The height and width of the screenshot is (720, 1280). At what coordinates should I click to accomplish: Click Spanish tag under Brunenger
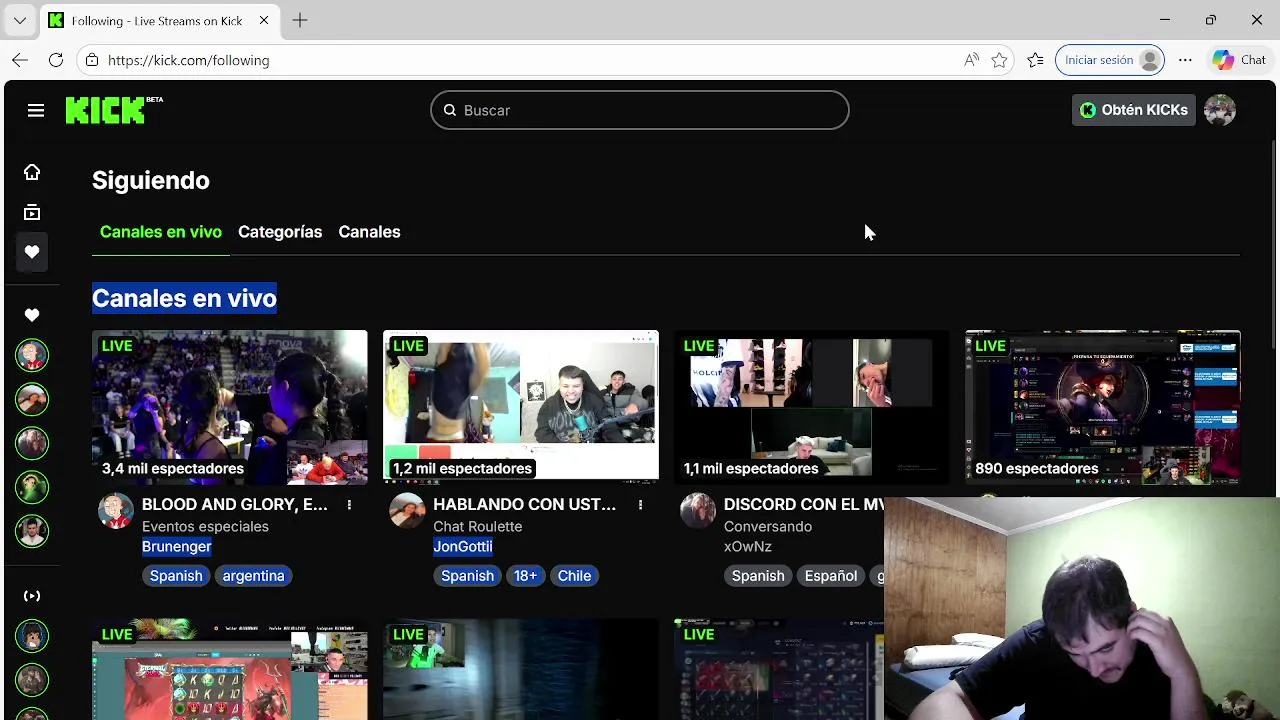[x=176, y=576]
